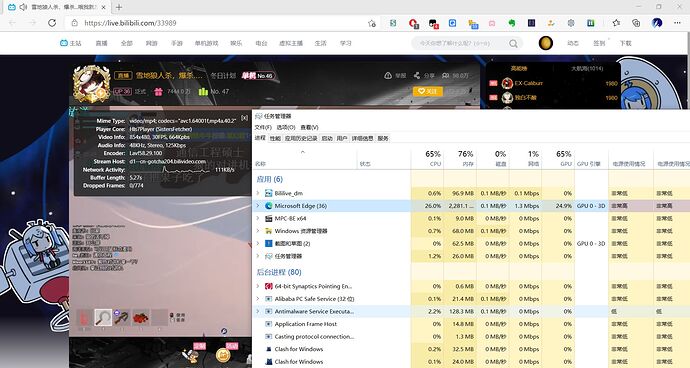Click the Windows 资源管理器 folder icon

click(268, 231)
